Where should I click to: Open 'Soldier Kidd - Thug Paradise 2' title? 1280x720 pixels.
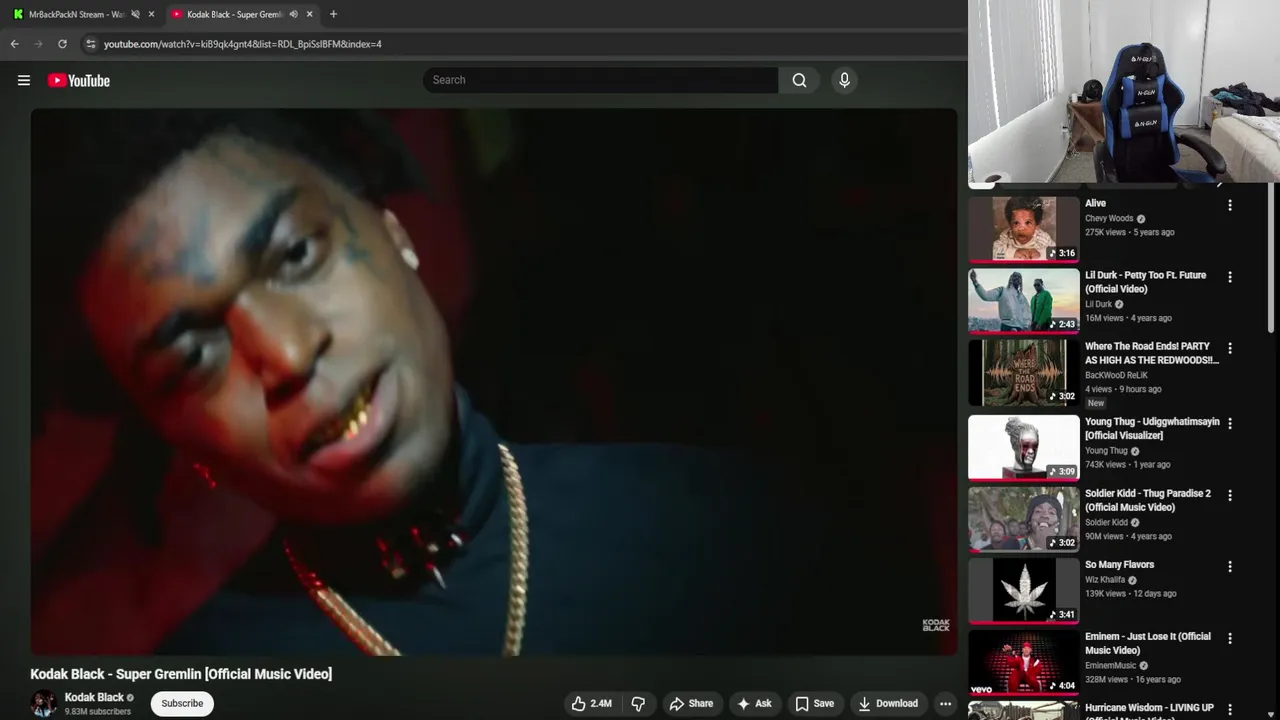pos(1148,500)
